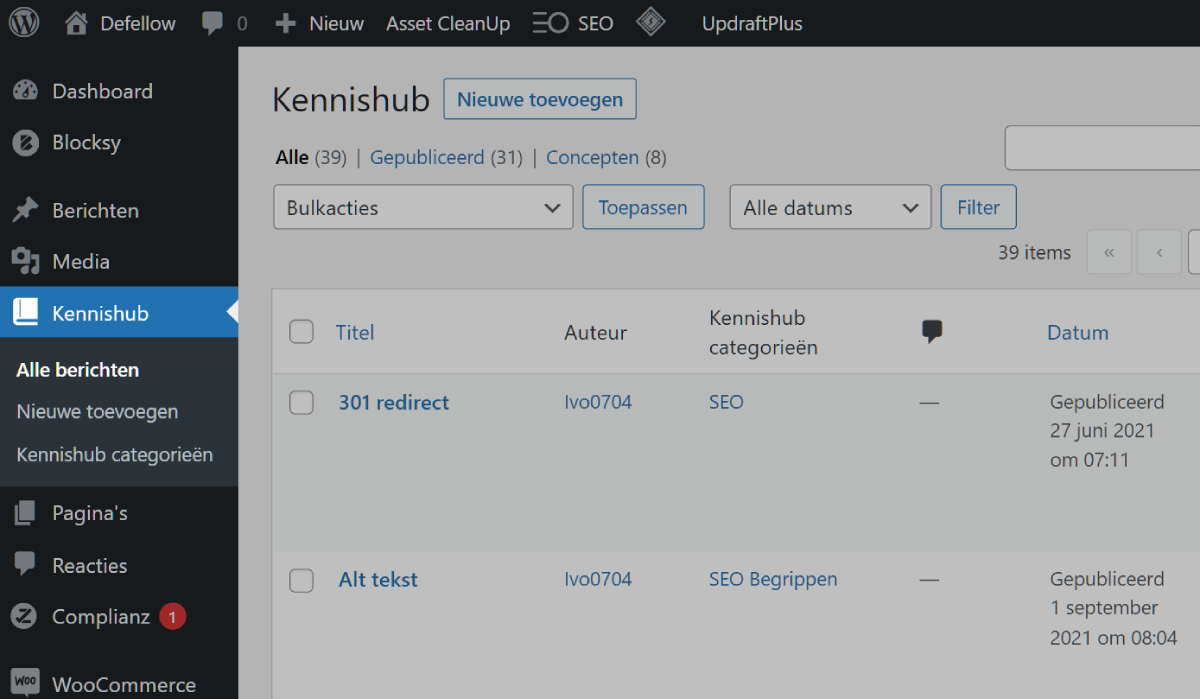Click the SEO toggle icon in admin bar
Image resolution: width=1200 pixels, height=699 pixels.
click(550, 23)
